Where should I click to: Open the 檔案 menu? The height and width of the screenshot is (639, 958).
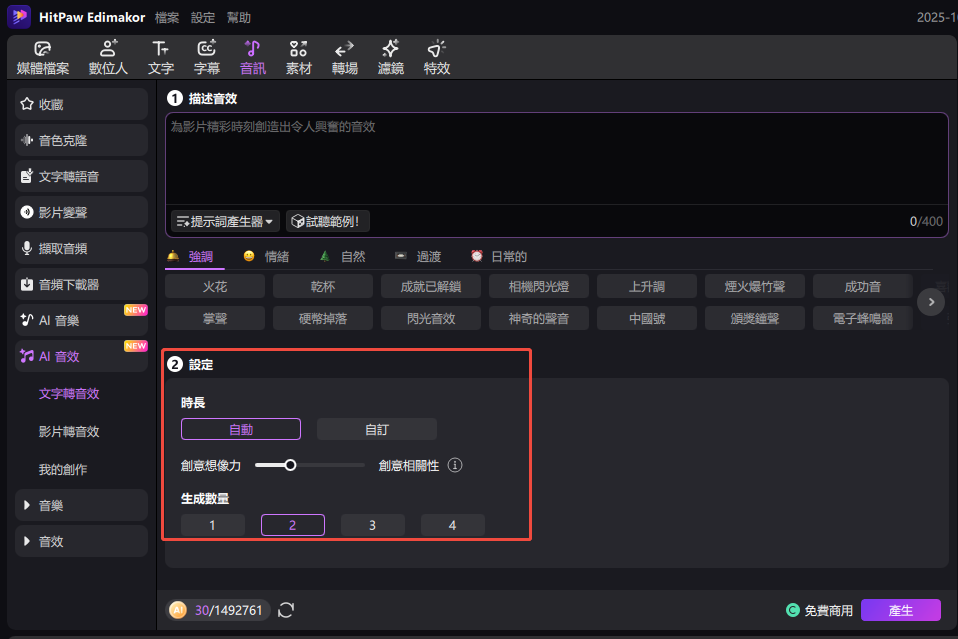168,18
